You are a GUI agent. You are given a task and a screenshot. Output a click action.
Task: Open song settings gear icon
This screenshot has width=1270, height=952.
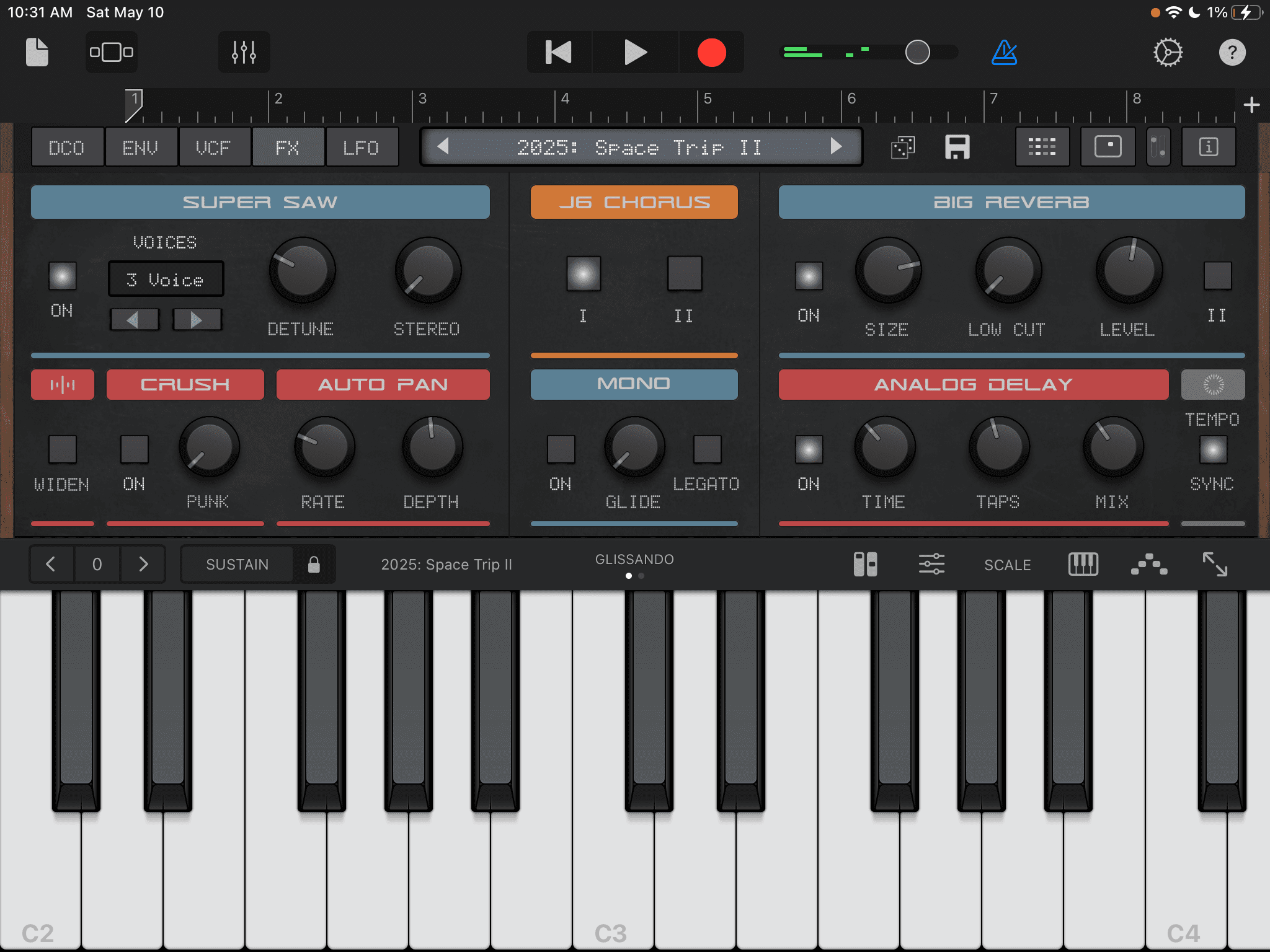pyautogui.click(x=1168, y=52)
